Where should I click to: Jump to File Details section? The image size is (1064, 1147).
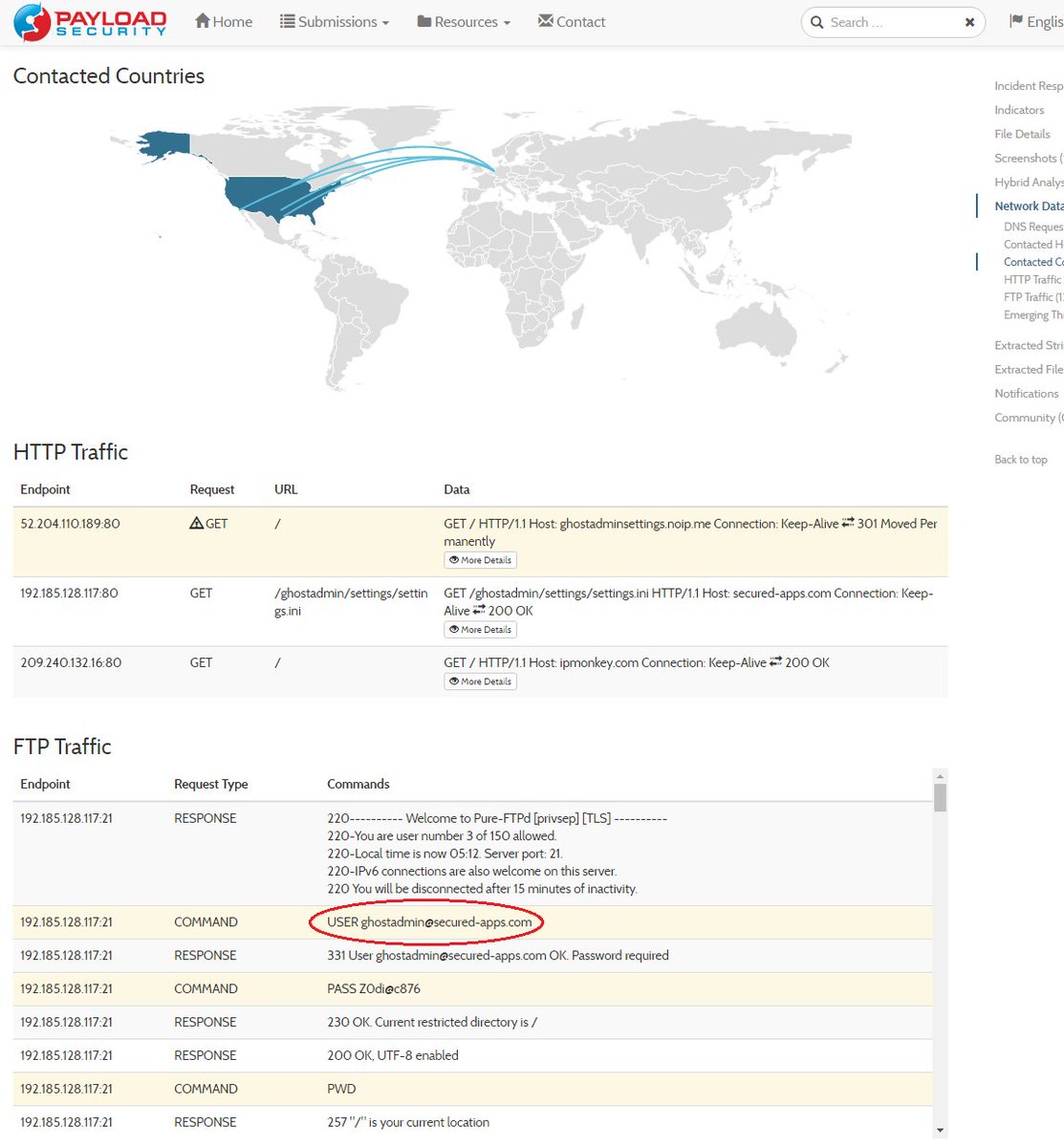tap(1022, 134)
